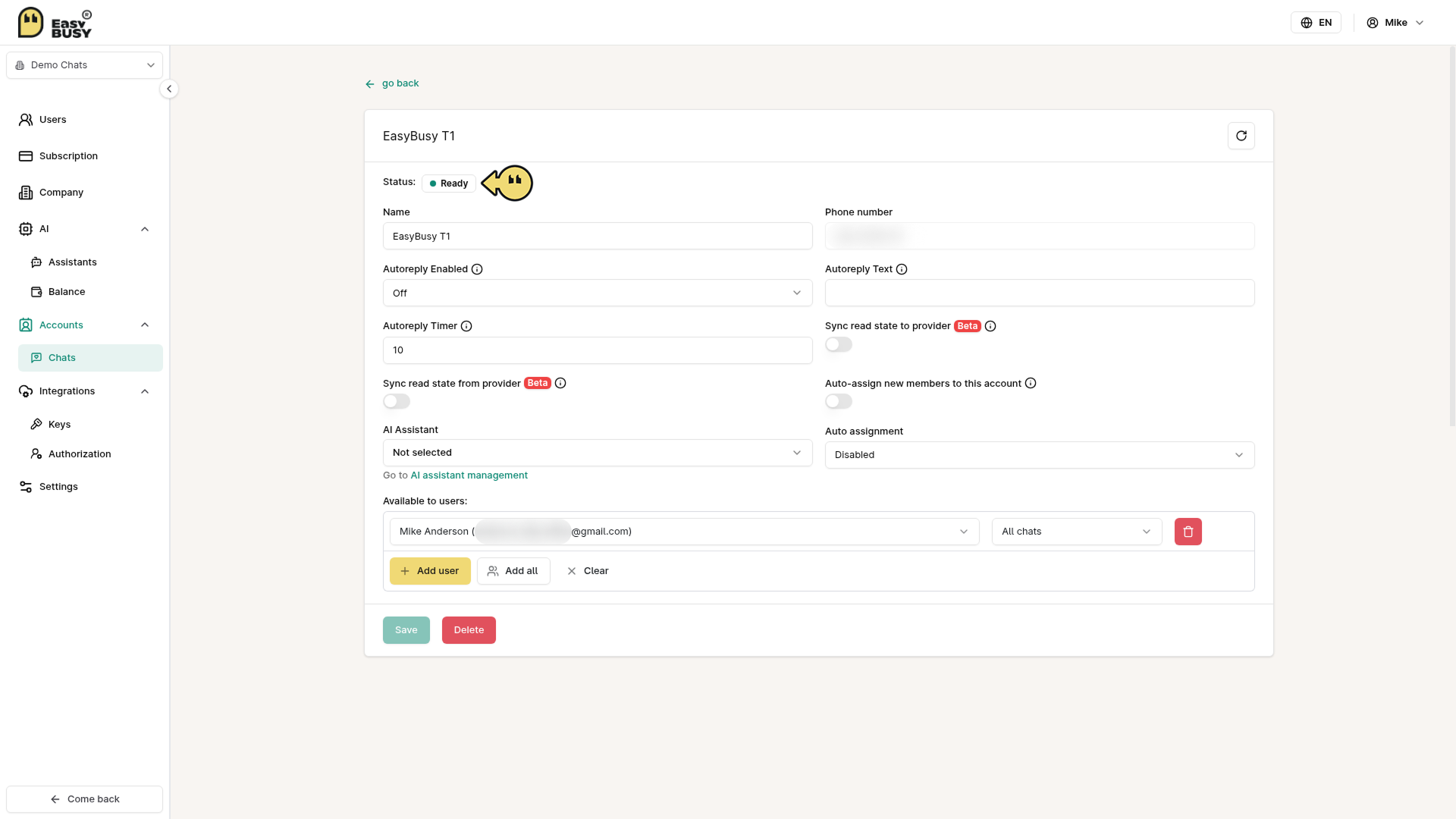
Task: Open Authorization in the sidebar
Action: tap(90, 454)
